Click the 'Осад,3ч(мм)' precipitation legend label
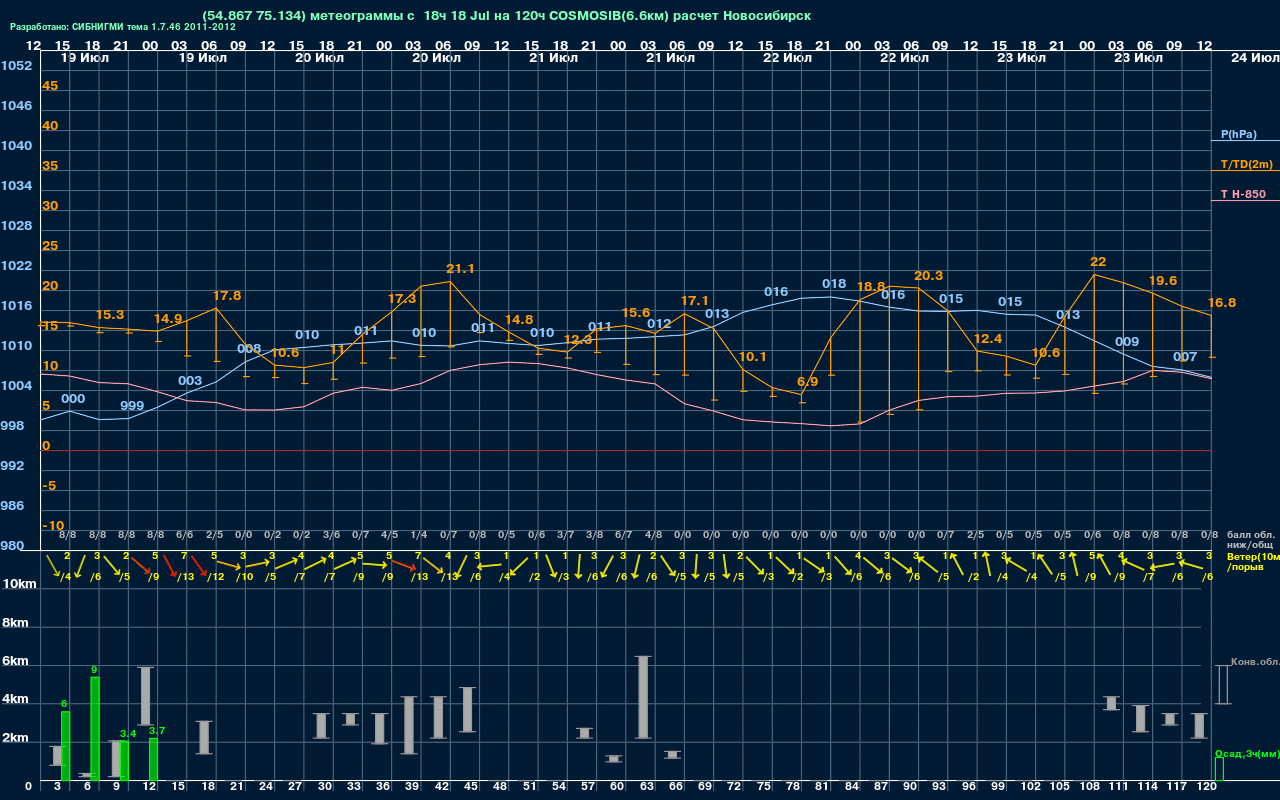 1247,753
